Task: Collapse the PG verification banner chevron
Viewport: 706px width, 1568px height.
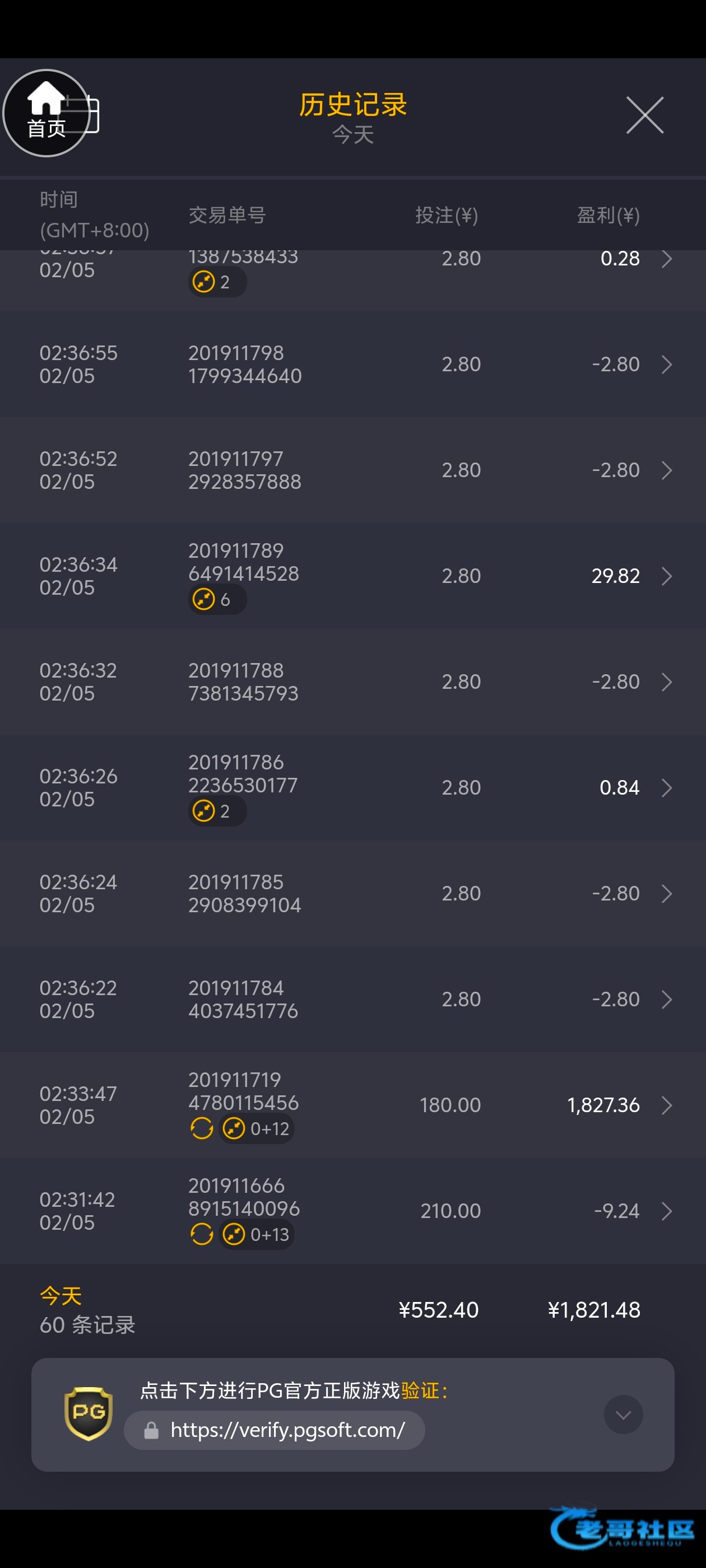Action: 623,1415
